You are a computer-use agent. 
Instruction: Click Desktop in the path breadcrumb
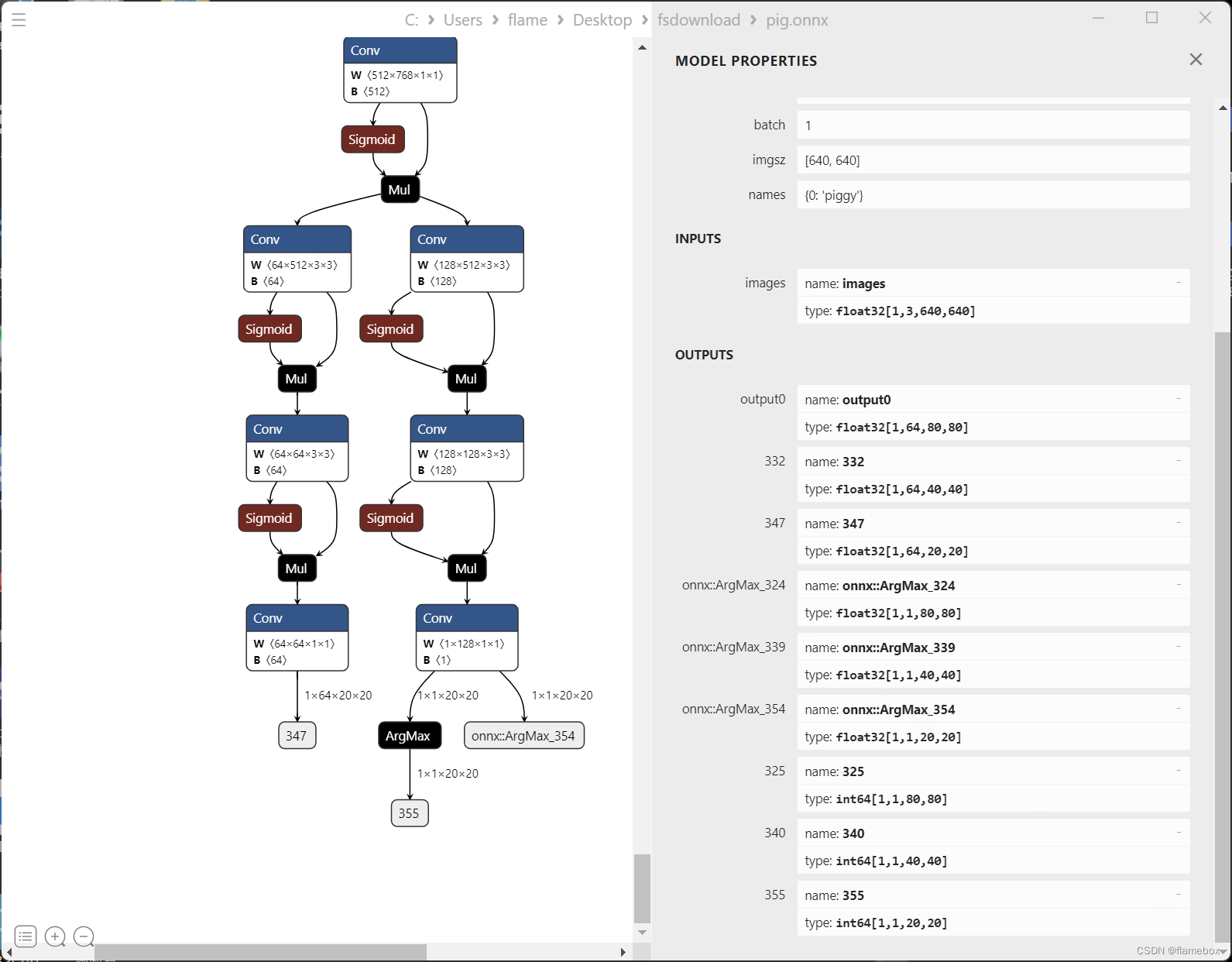point(602,20)
